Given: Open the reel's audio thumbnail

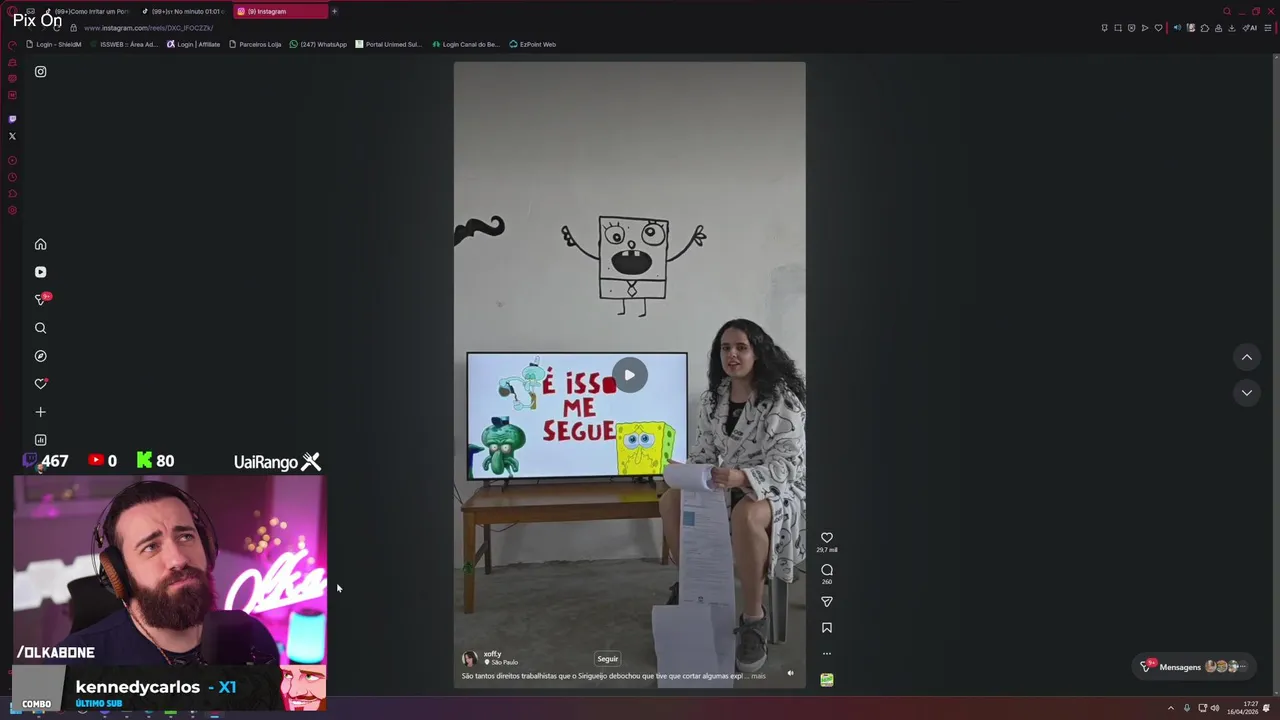Looking at the screenshot, I should click(x=827, y=680).
